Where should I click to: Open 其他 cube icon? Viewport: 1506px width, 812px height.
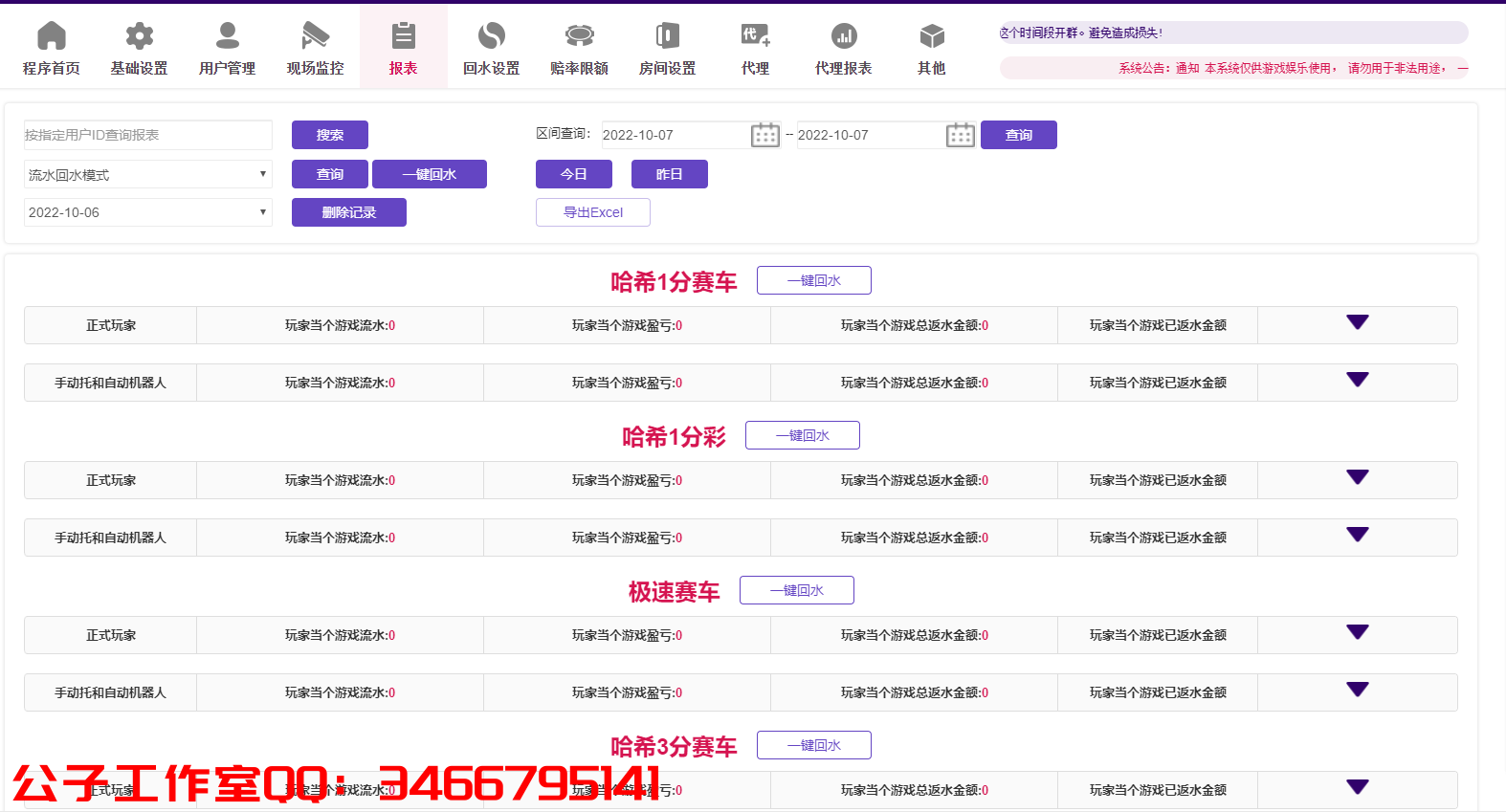[x=932, y=36]
